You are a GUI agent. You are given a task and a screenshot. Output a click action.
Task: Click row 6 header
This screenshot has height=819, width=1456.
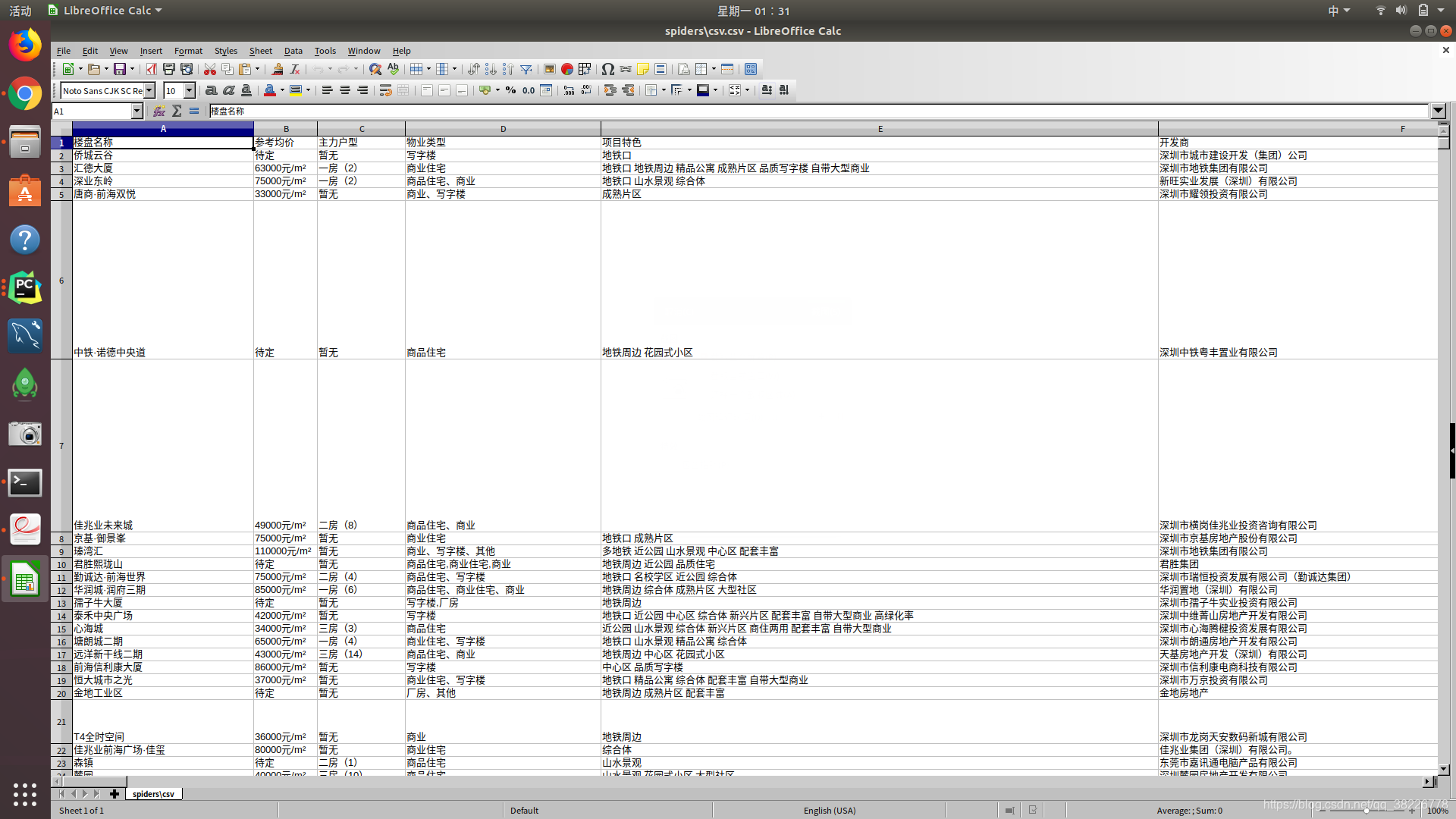tap(61, 280)
